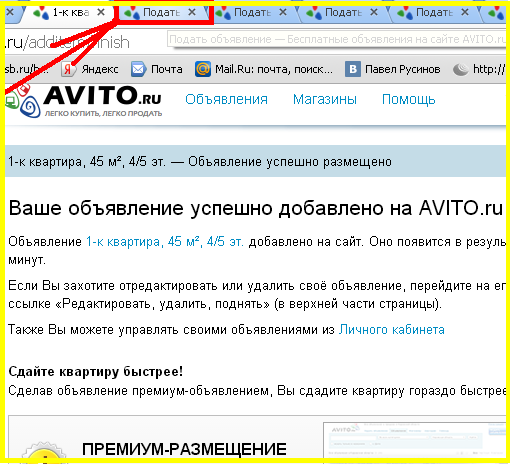
Task: Click the 'Объявление успешно размещено' status banner
Action: click(x=255, y=162)
